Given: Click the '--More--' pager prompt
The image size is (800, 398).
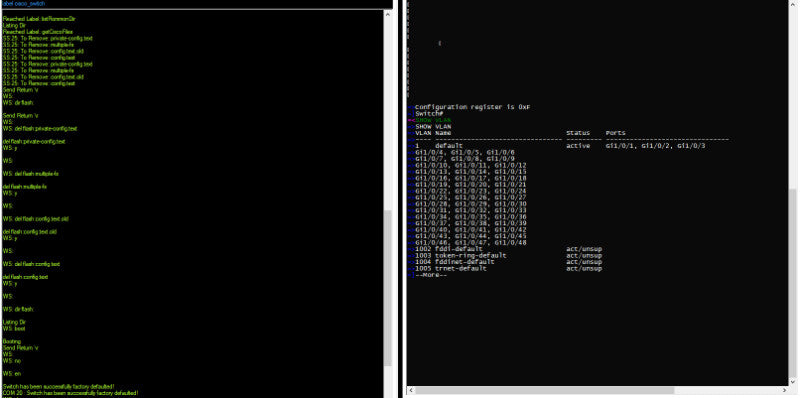Looking at the screenshot, I should tap(431, 275).
